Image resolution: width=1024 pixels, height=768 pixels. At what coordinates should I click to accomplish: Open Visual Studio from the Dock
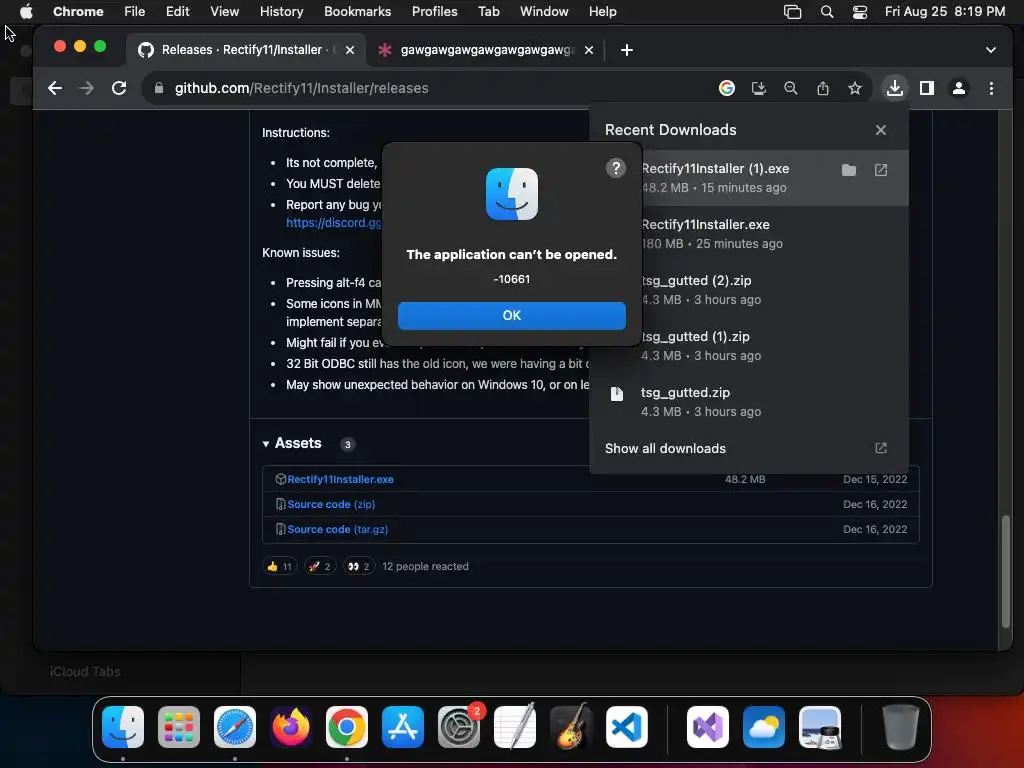click(x=708, y=727)
